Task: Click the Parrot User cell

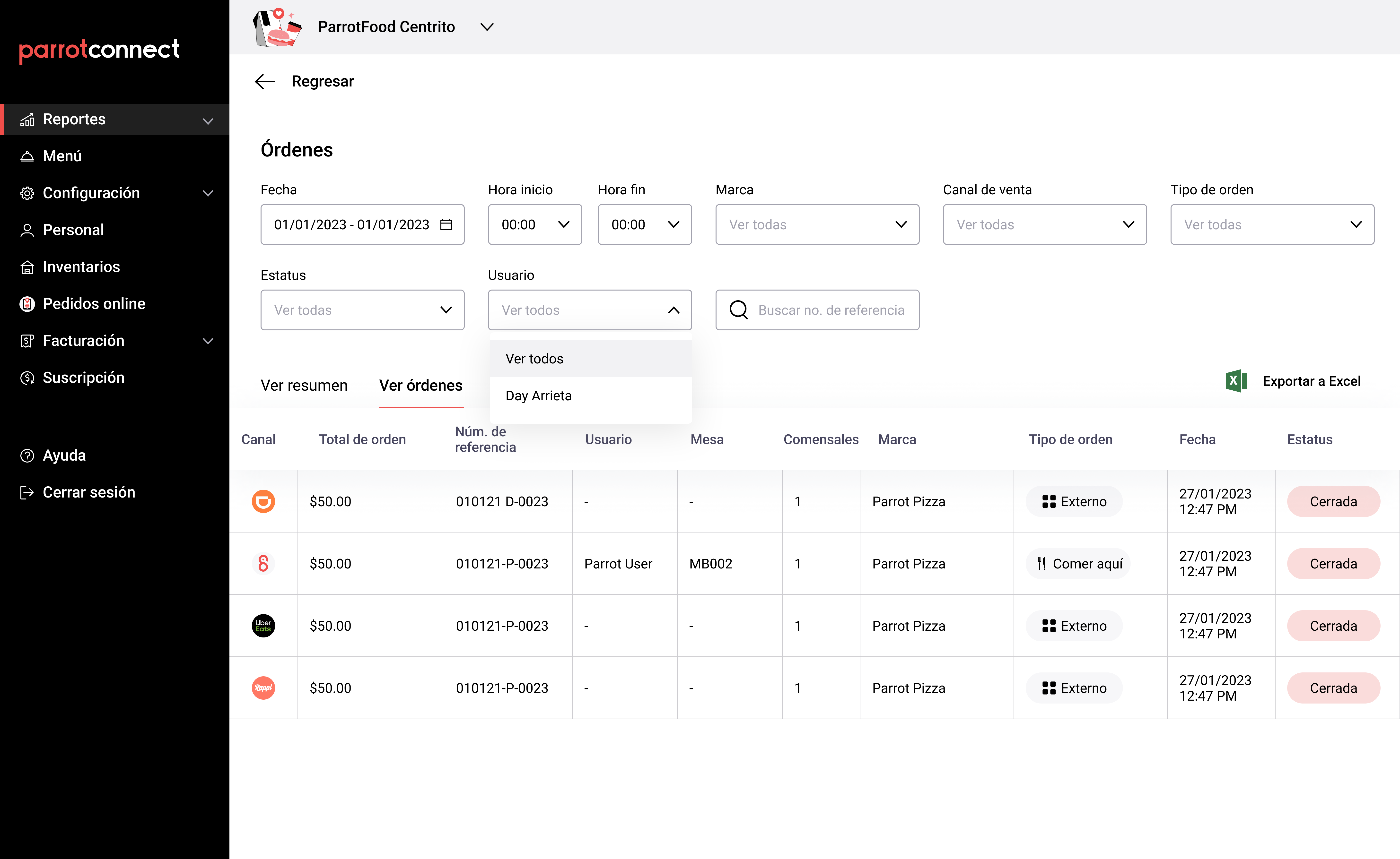Action: click(x=618, y=564)
